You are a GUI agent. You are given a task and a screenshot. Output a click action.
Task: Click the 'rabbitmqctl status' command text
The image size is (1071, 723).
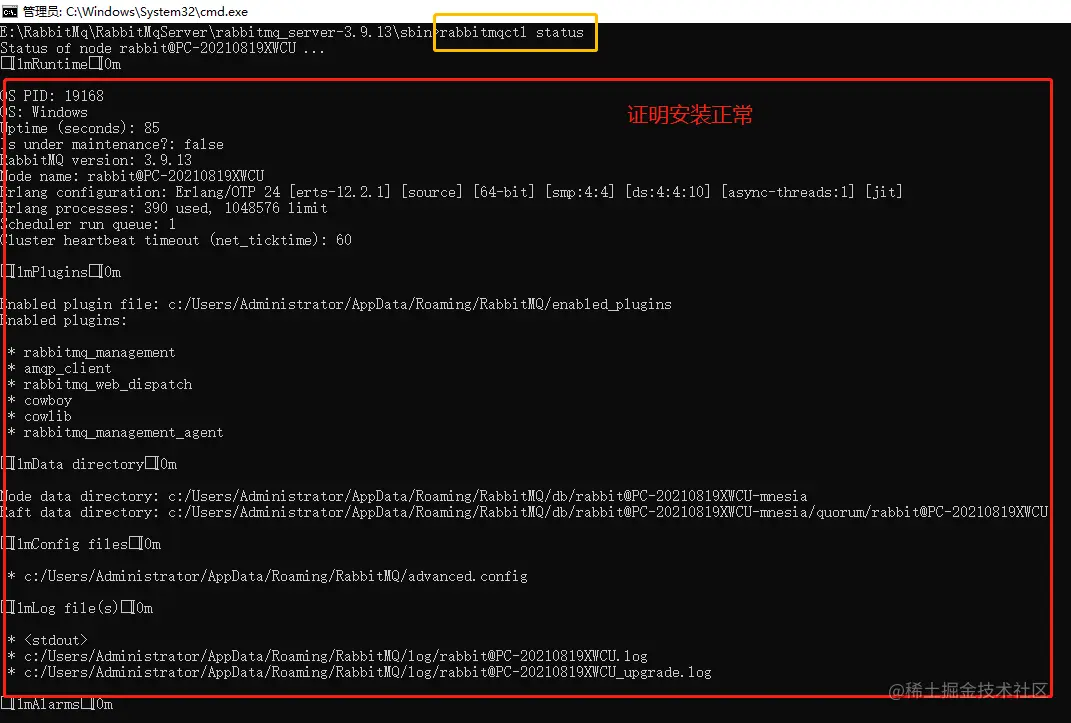[512, 32]
